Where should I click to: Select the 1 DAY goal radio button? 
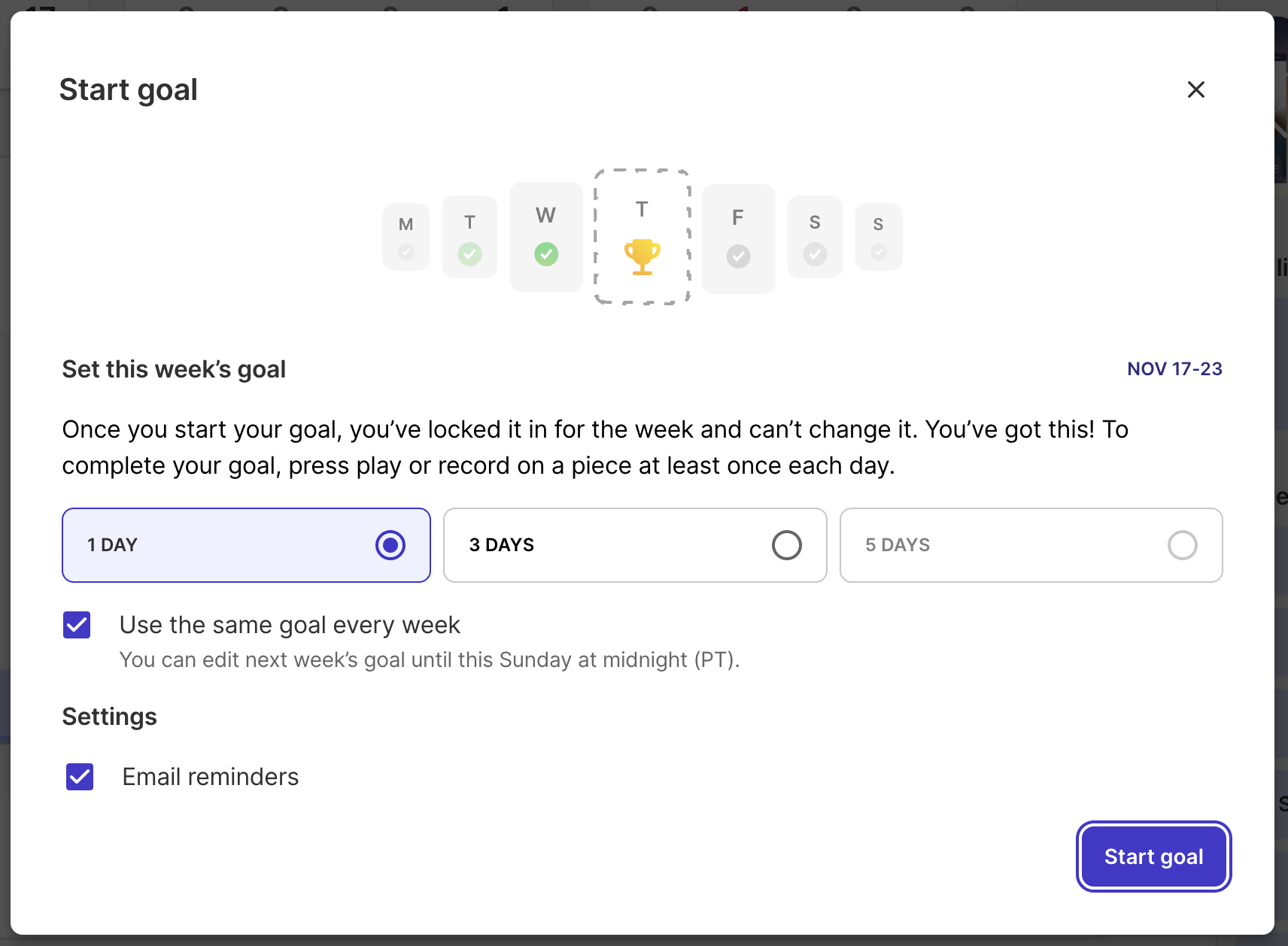pos(390,545)
